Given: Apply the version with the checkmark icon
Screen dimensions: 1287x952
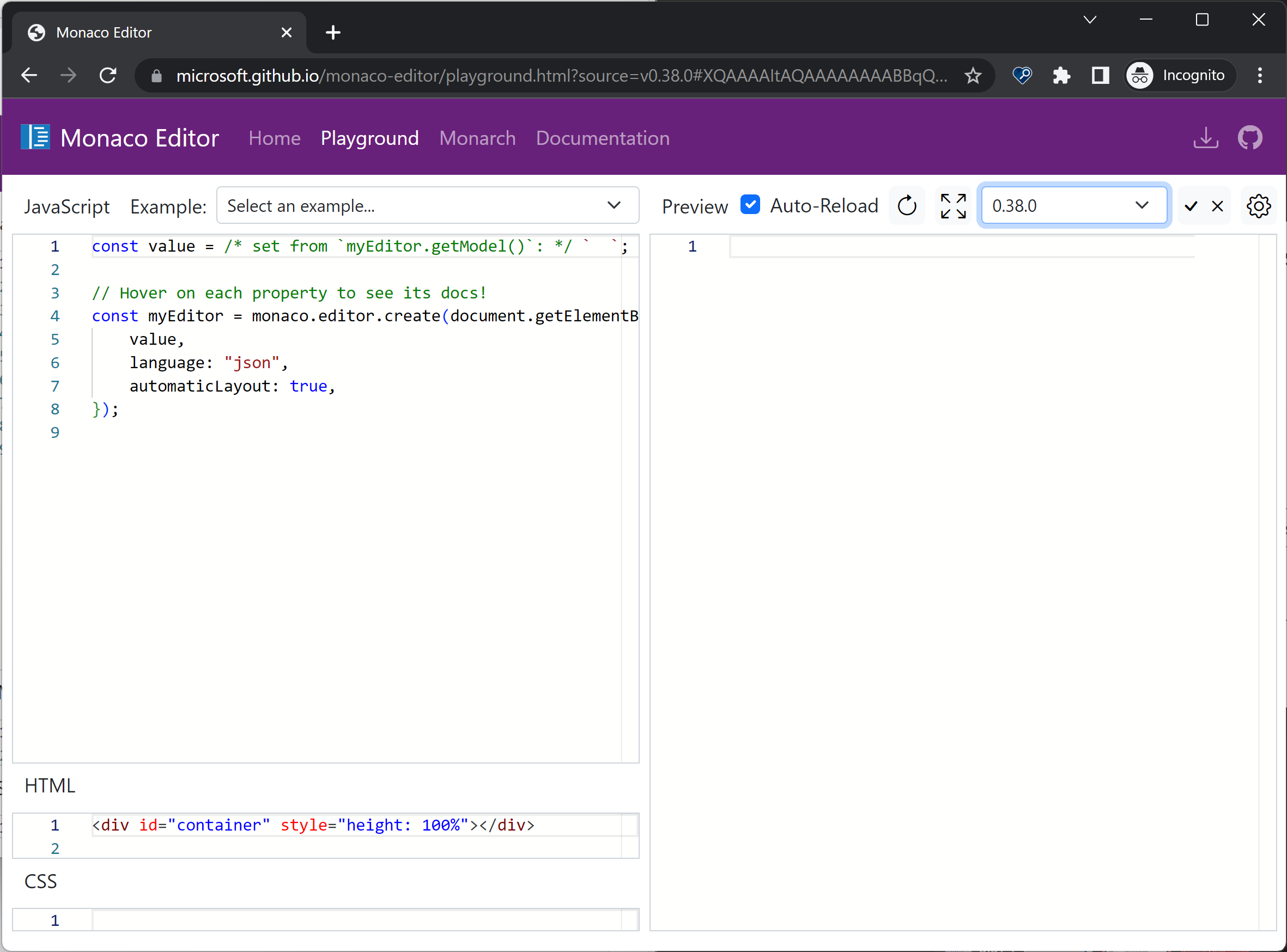Looking at the screenshot, I should coord(1191,206).
